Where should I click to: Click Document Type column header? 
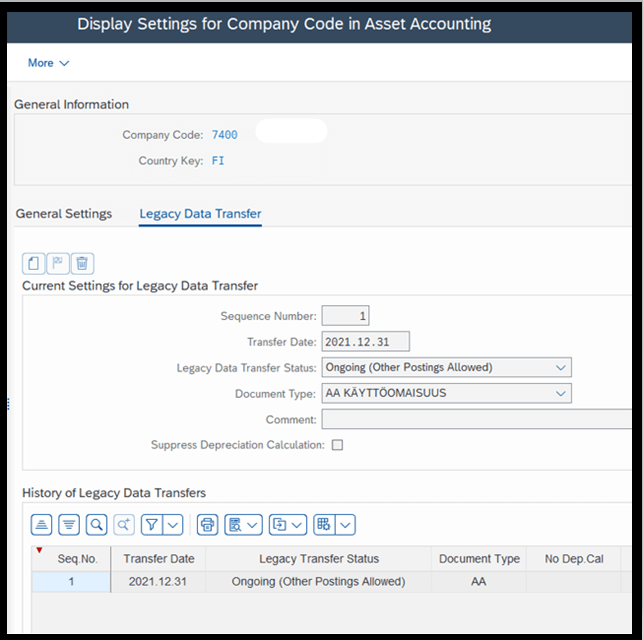click(x=479, y=559)
